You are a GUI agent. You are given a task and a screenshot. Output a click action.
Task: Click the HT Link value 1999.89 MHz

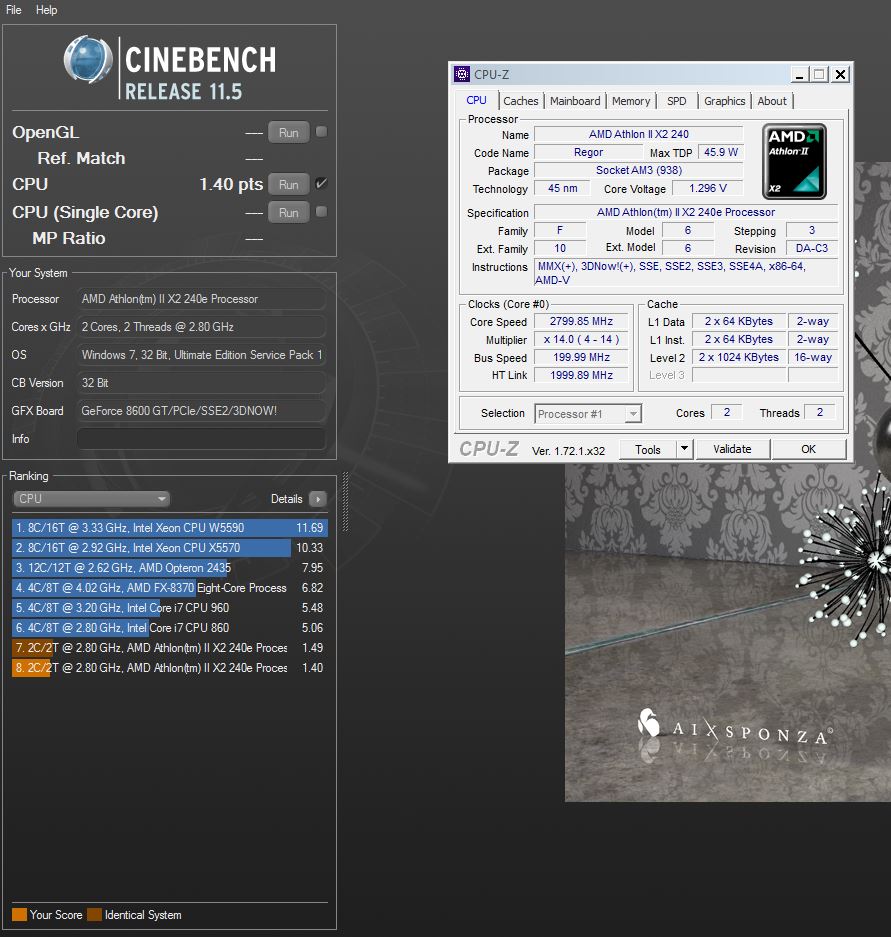(x=581, y=375)
